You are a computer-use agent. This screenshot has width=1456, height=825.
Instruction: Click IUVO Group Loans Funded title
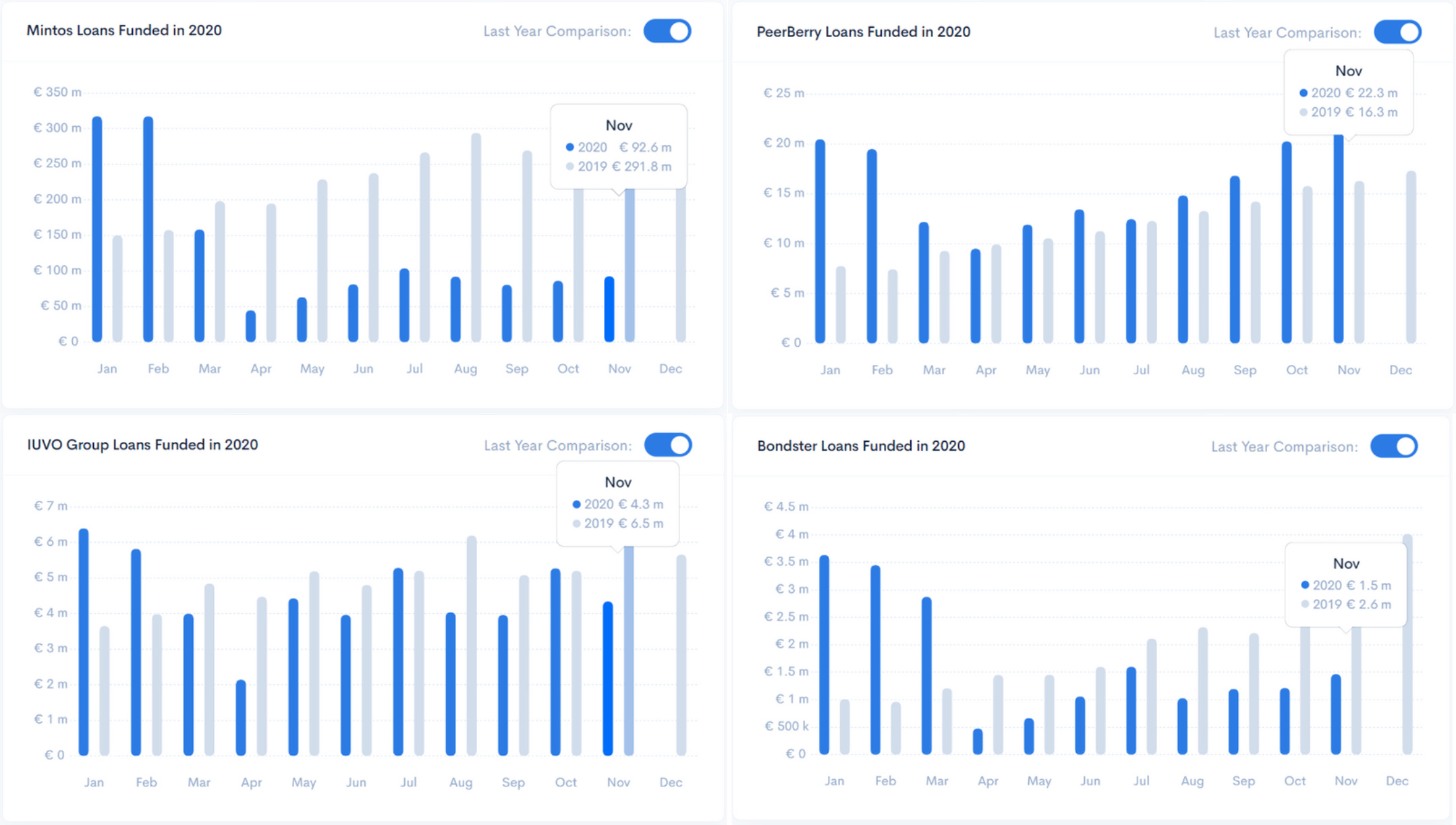click(x=142, y=445)
